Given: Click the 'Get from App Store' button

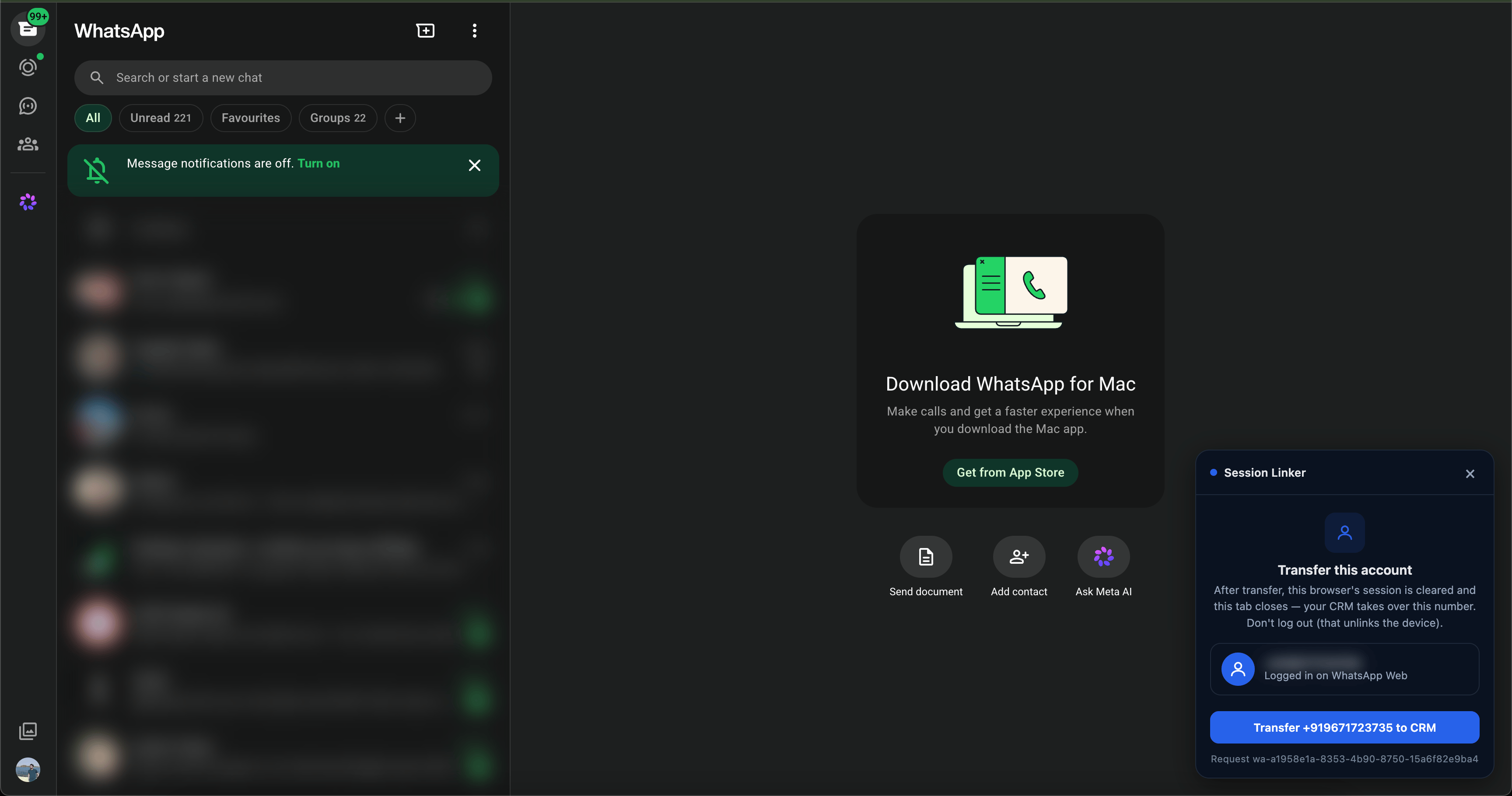Looking at the screenshot, I should (1010, 473).
